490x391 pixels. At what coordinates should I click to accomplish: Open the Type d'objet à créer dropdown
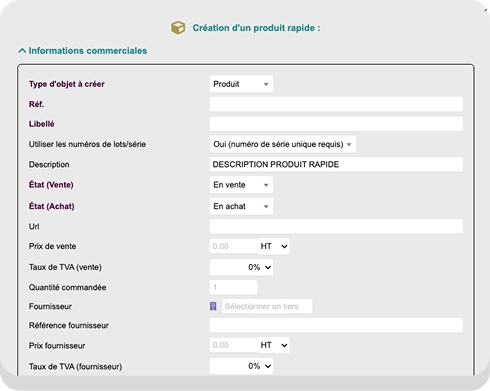pyautogui.click(x=241, y=84)
